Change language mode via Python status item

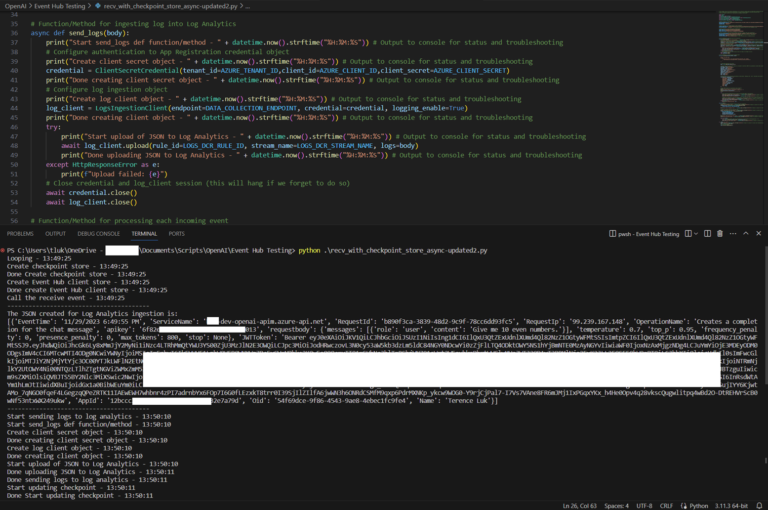click(x=699, y=506)
